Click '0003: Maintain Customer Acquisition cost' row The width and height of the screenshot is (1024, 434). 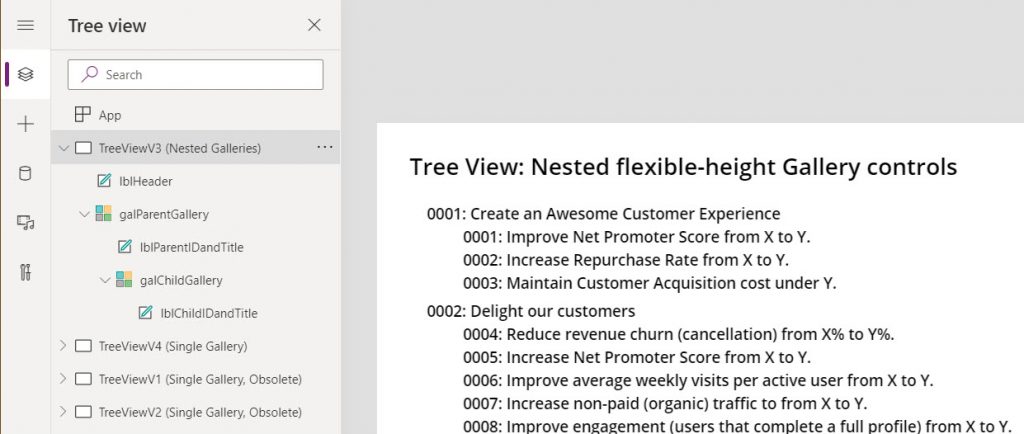click(650, 283)
